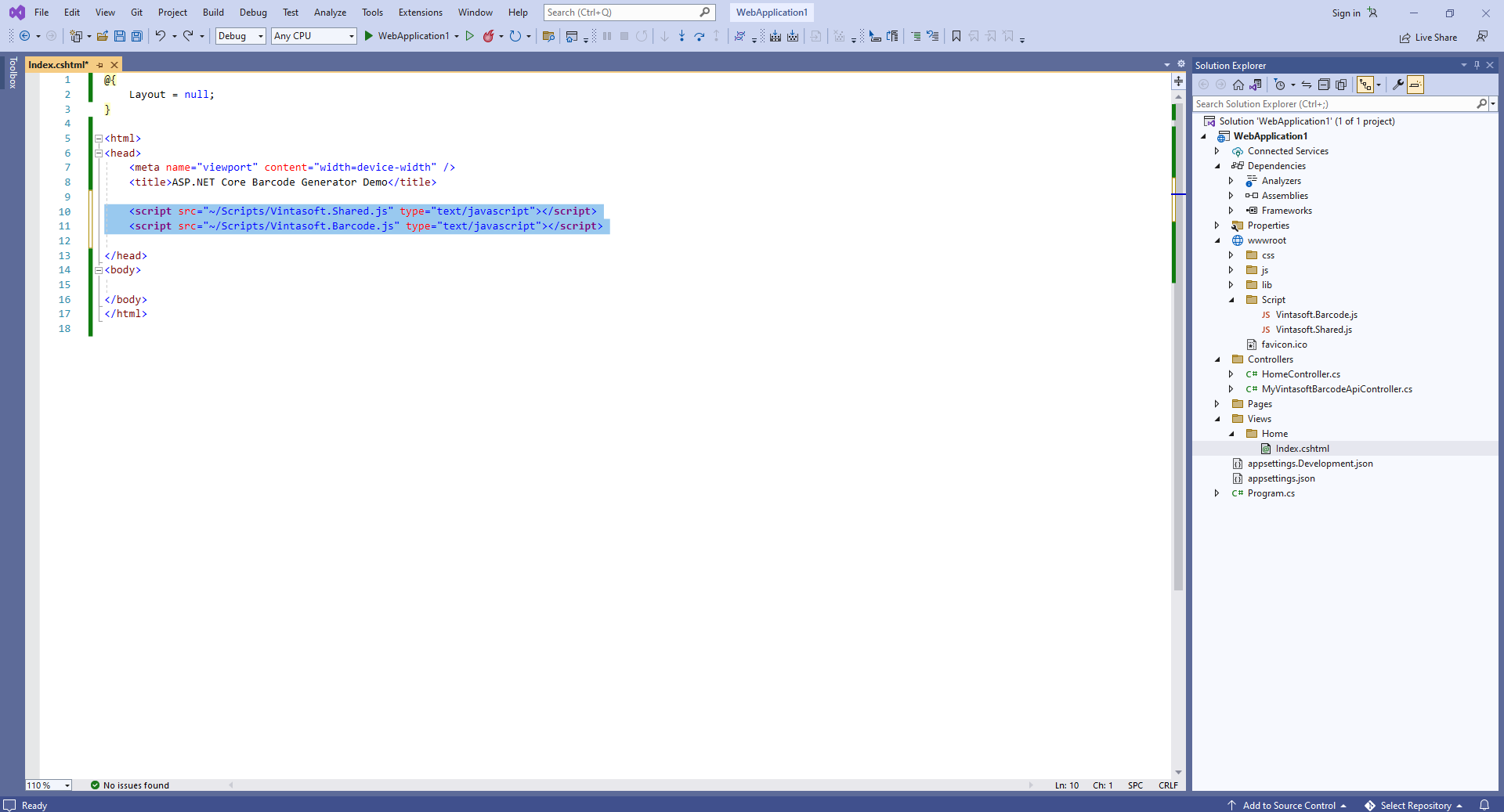Click the Save All toolbar icon

pyautogui.click(x=137, y=36)
